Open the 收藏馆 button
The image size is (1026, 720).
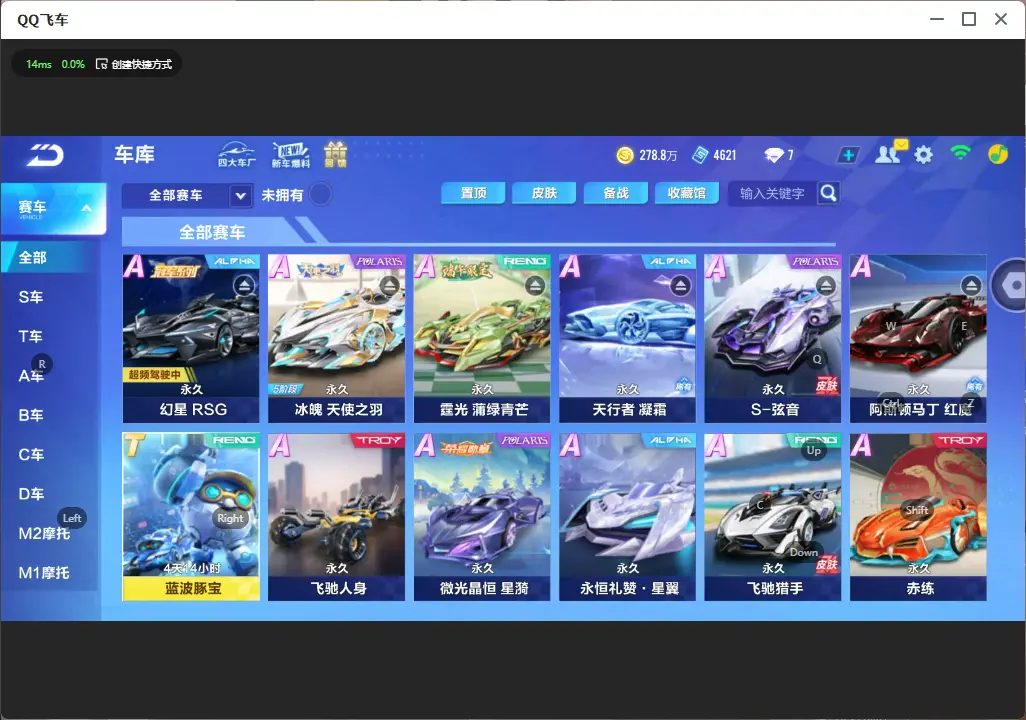686,193
